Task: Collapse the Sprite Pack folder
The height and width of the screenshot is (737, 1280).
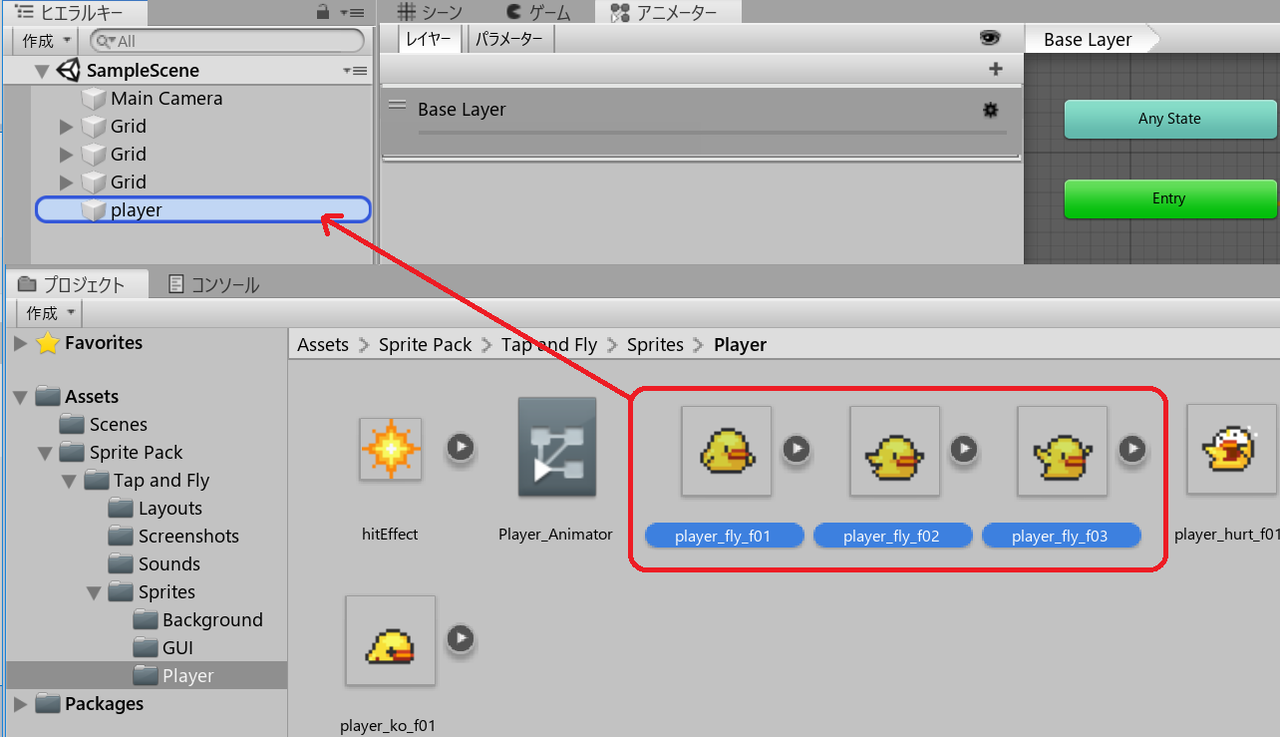Action: coord(46,453)
